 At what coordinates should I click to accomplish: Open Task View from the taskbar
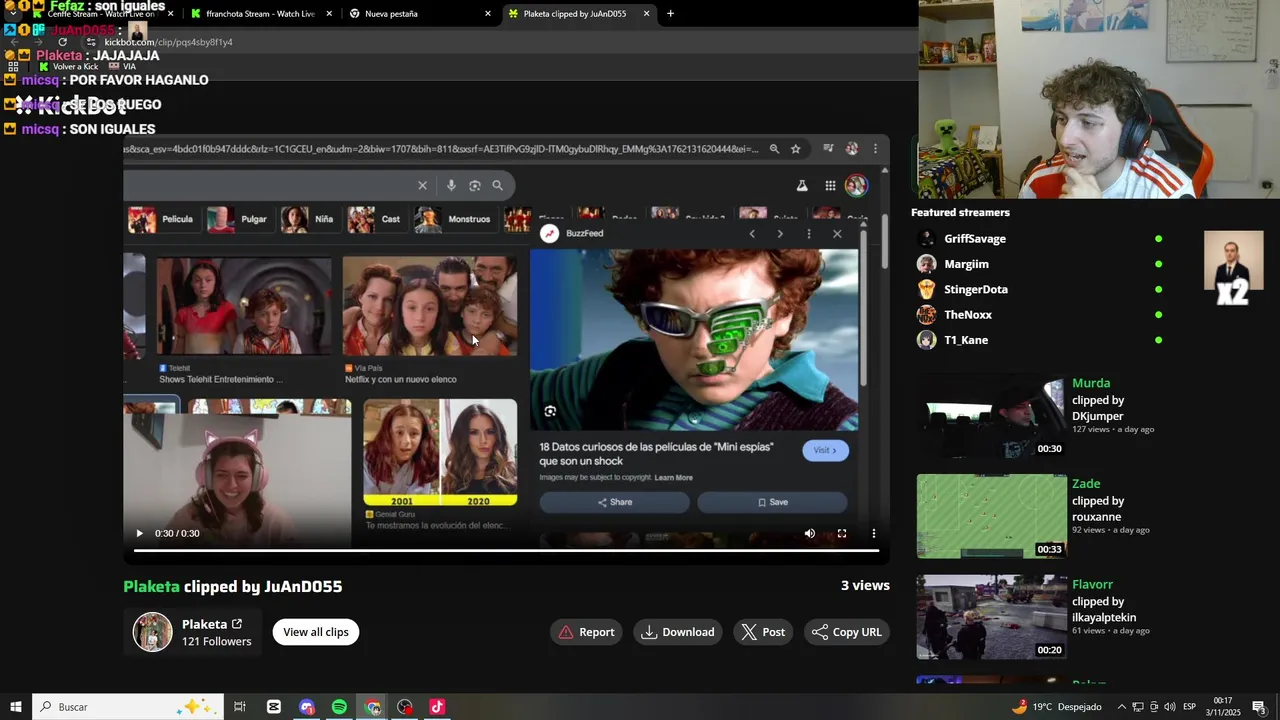(x=240, y=707)
